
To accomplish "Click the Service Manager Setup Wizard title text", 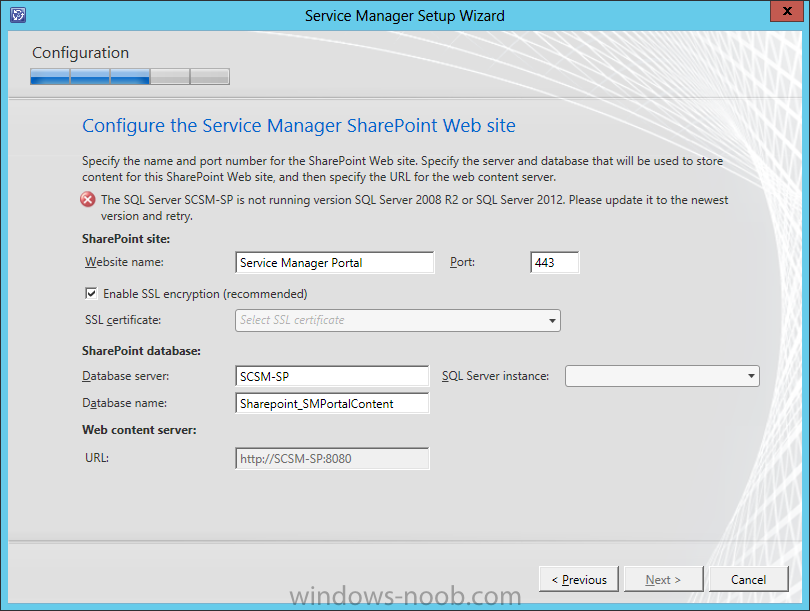I will (x=404, y=15).
